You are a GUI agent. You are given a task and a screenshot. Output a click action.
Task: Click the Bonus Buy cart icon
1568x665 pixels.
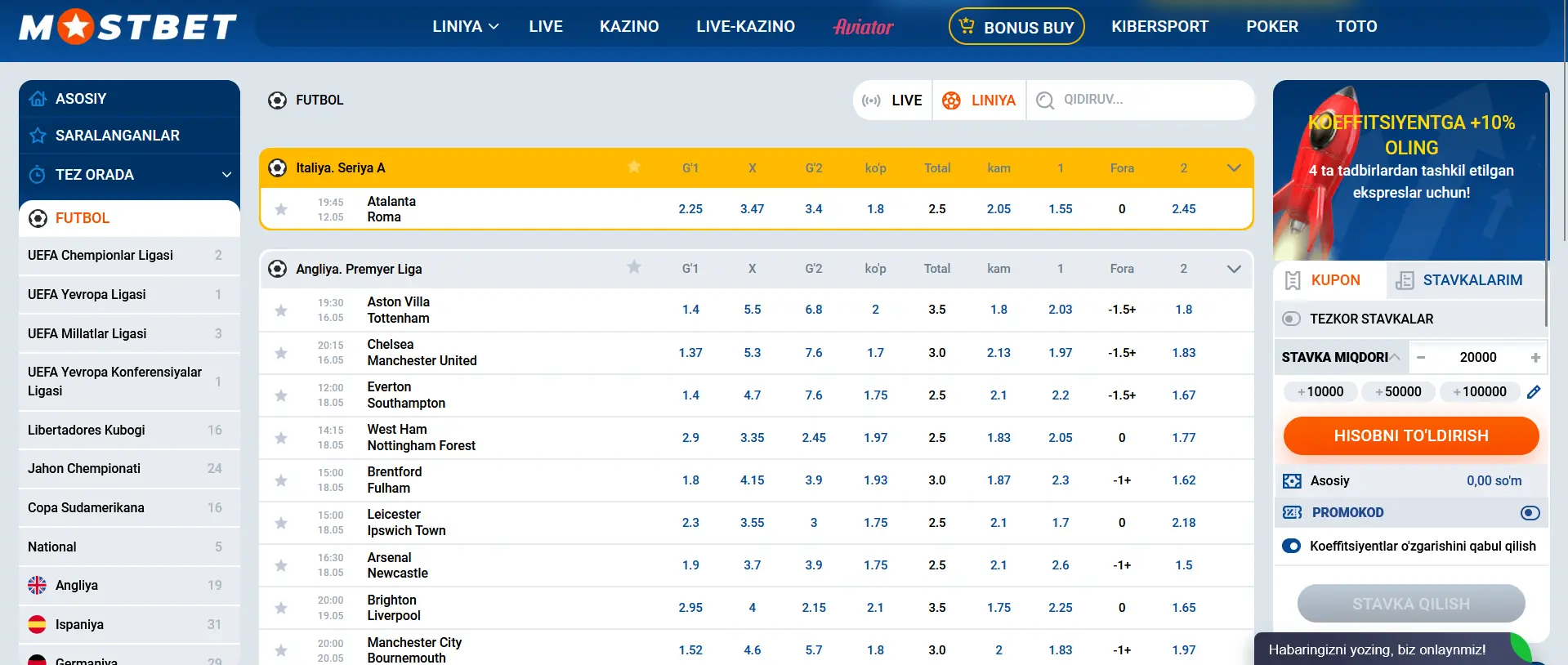(x=967, y=25)
